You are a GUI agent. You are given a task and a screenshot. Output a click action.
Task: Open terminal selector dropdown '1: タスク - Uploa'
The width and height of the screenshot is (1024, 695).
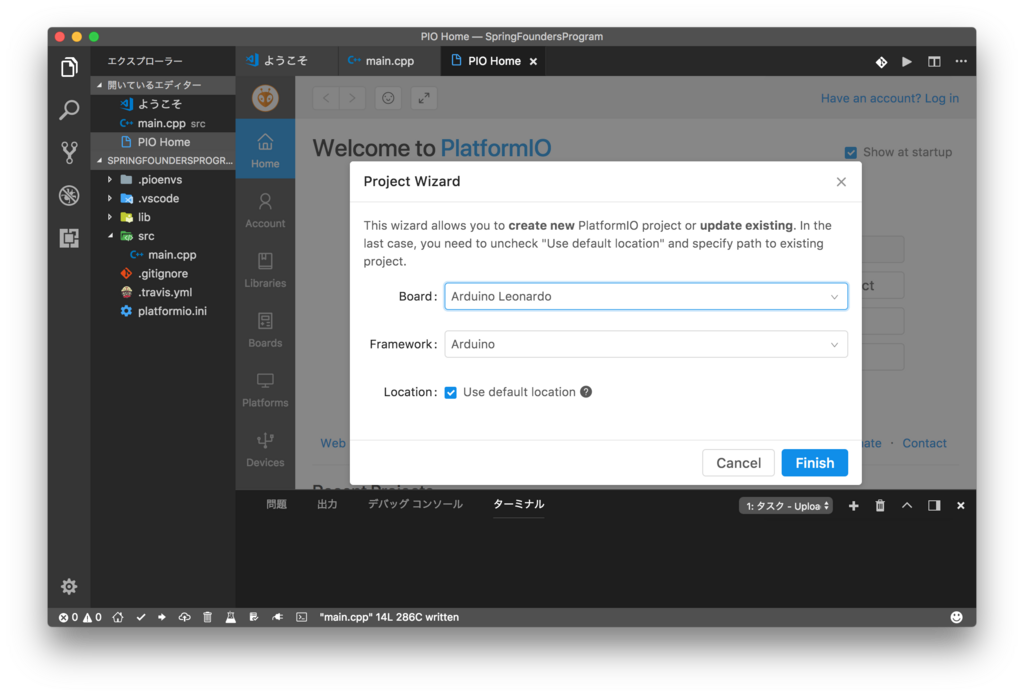coord(786,506)
